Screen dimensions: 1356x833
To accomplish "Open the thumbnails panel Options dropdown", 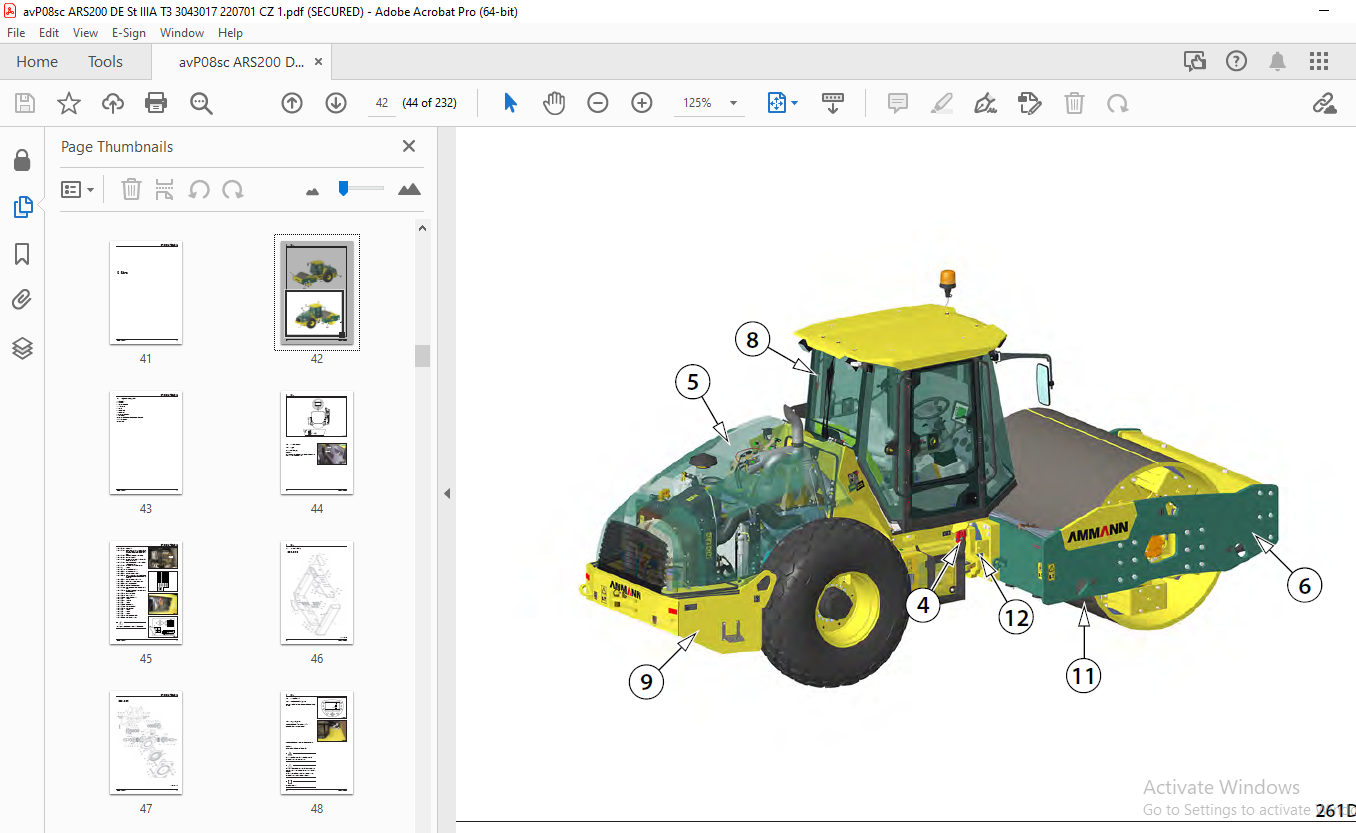I will tap(78, 189).
